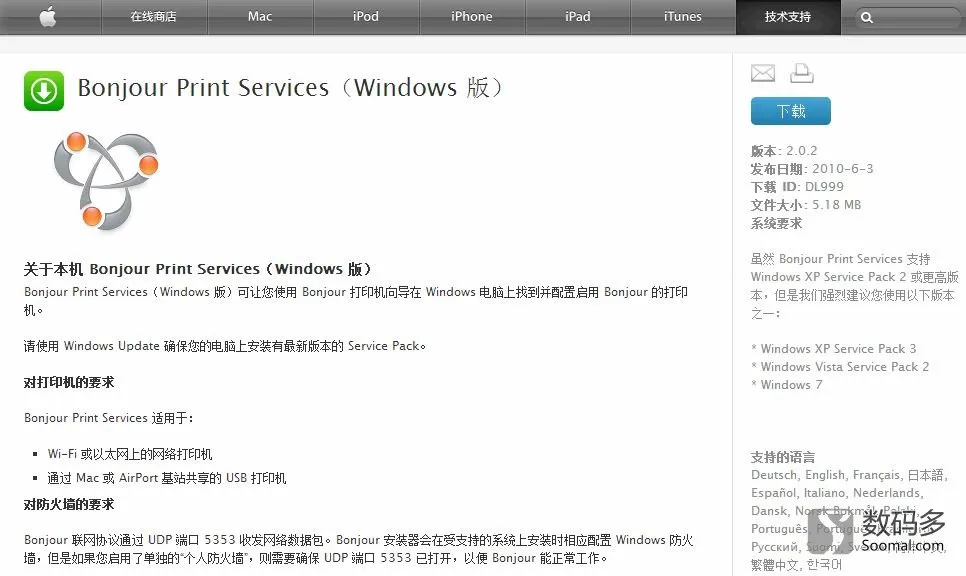The width and height of the screenshot is (966, 576).
Task: Select the 技术支持 navigation tab
Action: coord(788,17)
